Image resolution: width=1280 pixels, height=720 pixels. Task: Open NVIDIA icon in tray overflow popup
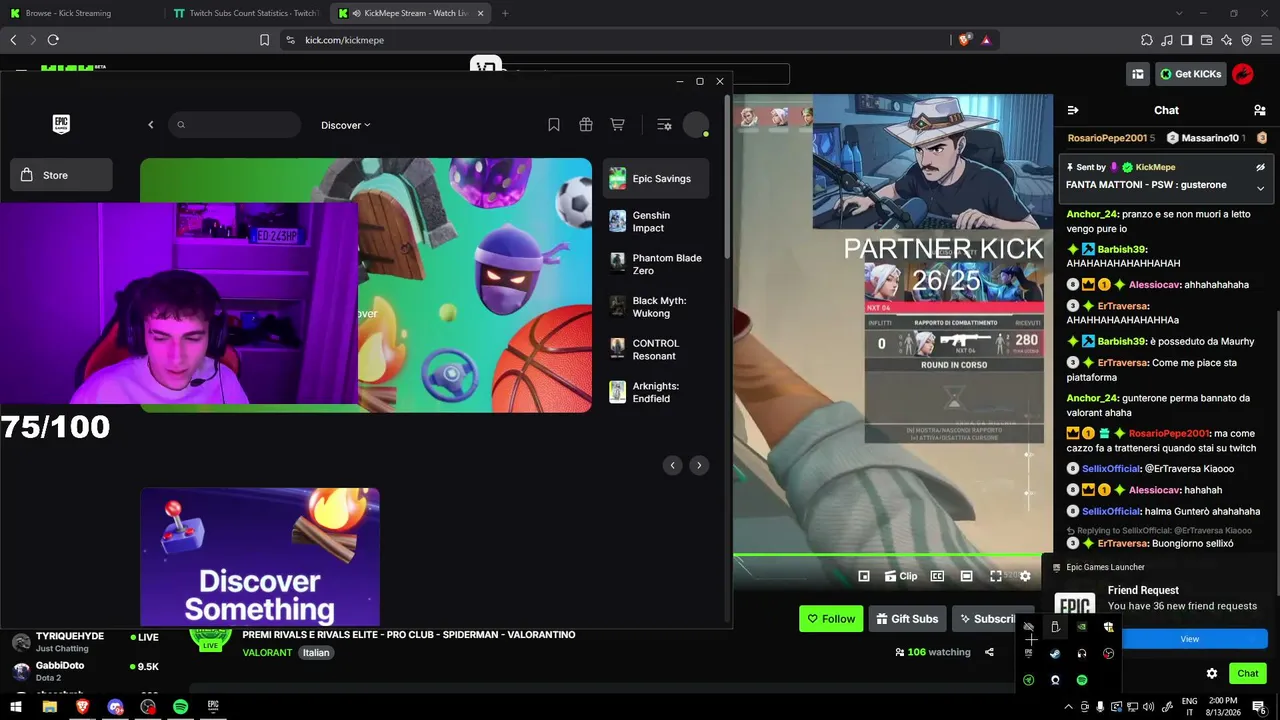(1082, 627)
